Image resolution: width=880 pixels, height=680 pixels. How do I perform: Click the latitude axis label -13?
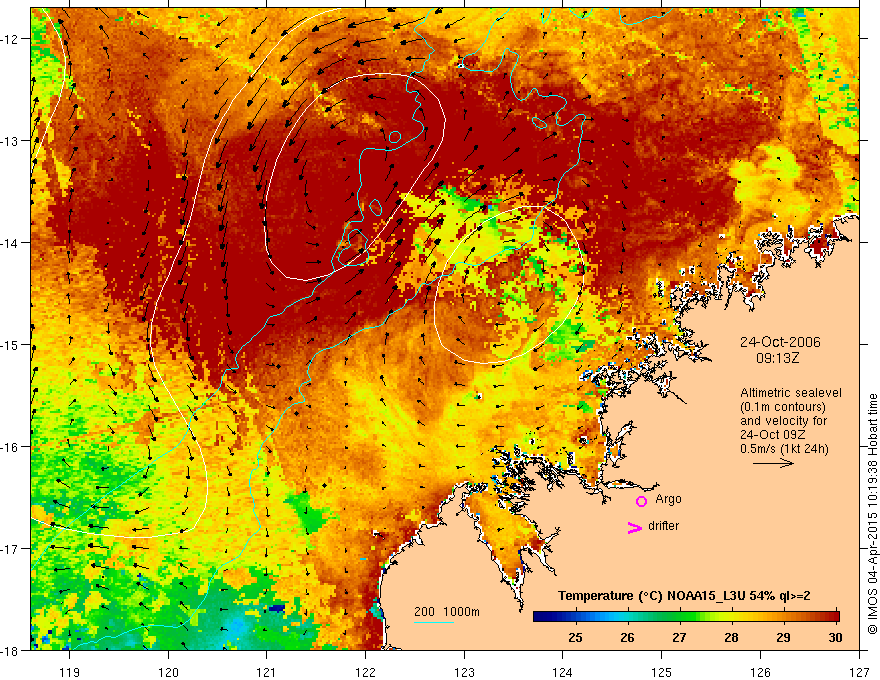click(10, 141)
